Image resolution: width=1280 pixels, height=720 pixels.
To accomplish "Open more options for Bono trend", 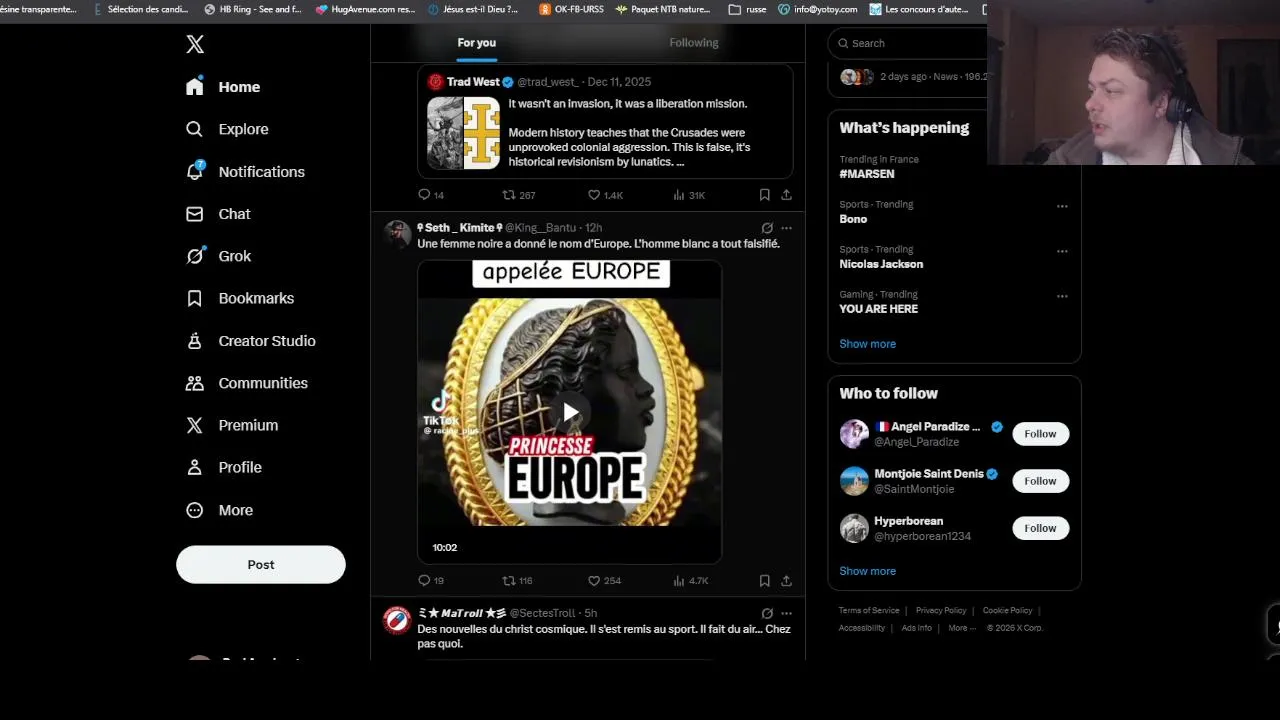I will click(x=1062, y=206).
